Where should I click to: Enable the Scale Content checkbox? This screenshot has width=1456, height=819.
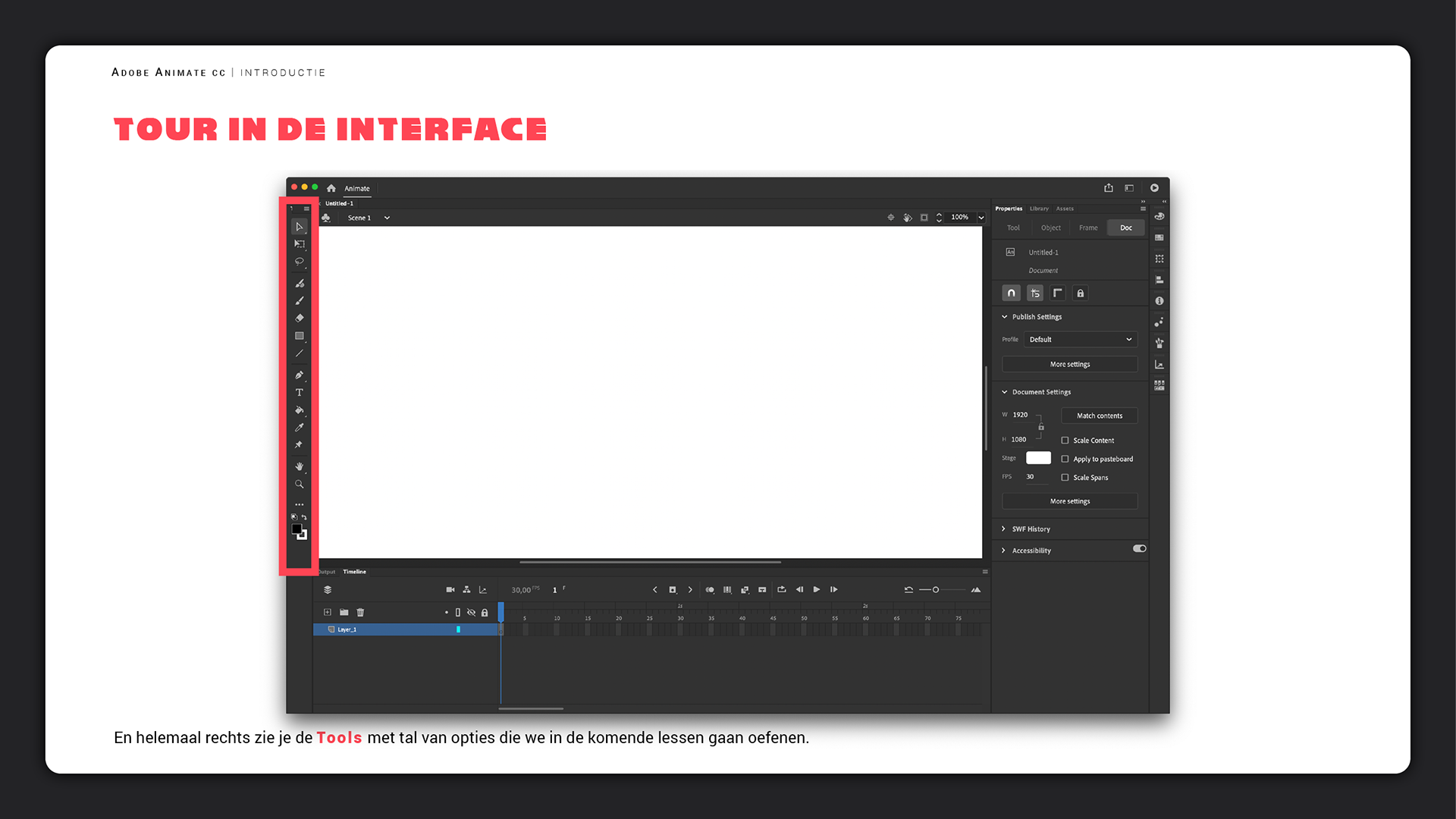point(1065,441)
